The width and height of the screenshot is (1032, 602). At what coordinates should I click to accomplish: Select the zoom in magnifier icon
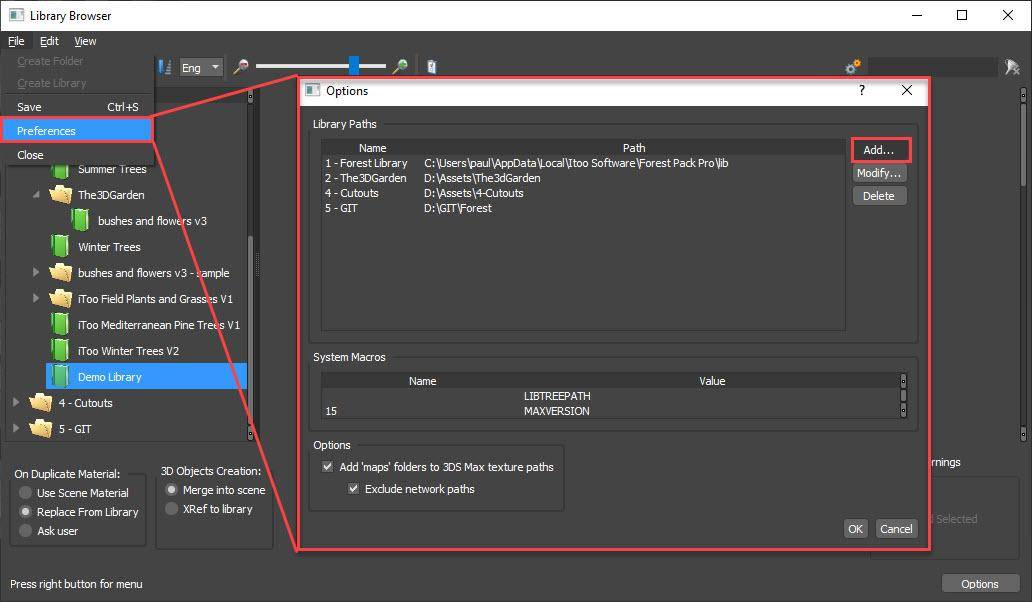pos(400,66)
